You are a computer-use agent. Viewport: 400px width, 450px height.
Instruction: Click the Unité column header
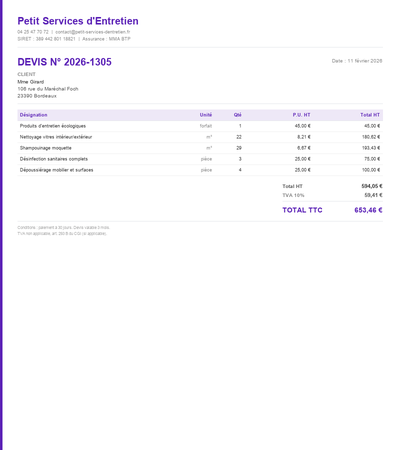pos(206,115)
